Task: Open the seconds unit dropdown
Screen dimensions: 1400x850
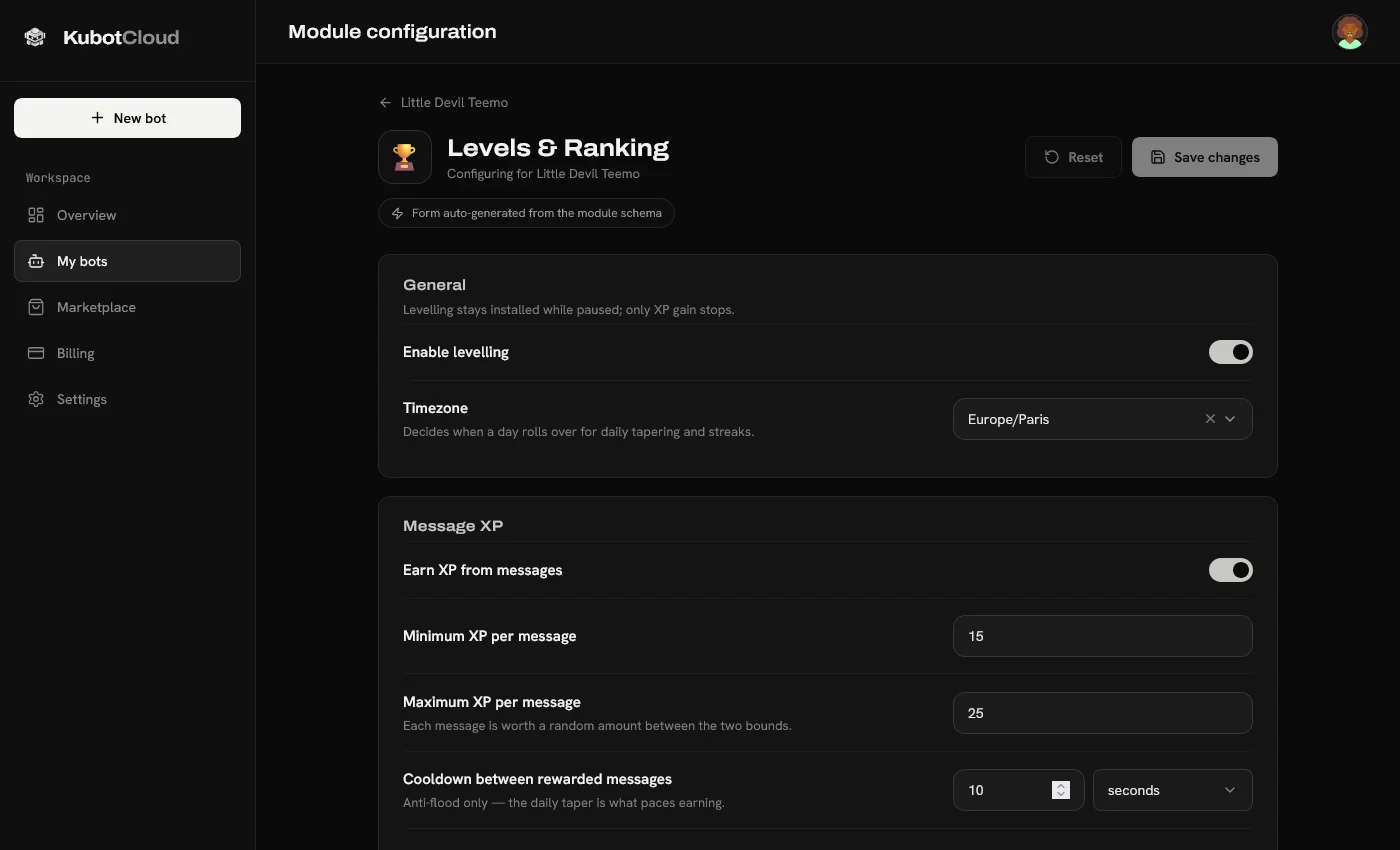Action: (1173, 790)
